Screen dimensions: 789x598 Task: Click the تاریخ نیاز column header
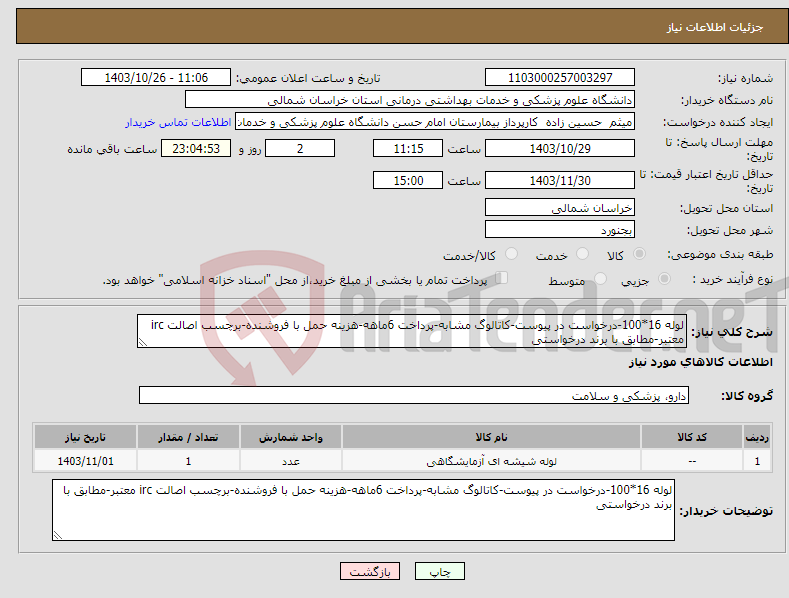86,437
